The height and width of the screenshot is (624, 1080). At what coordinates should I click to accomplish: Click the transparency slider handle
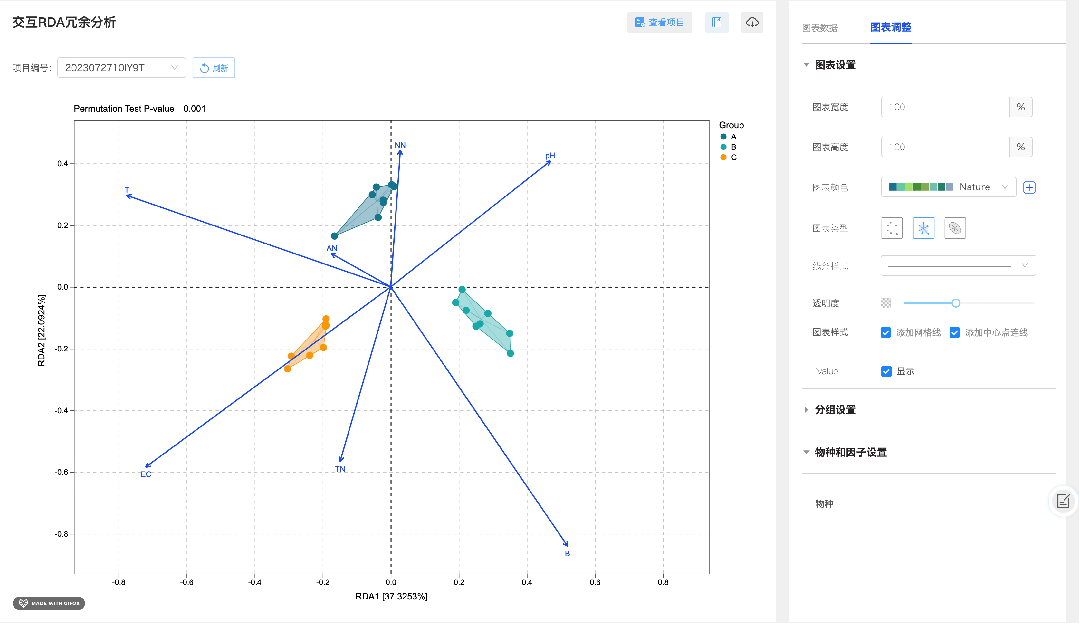click(x=956, y=302)
